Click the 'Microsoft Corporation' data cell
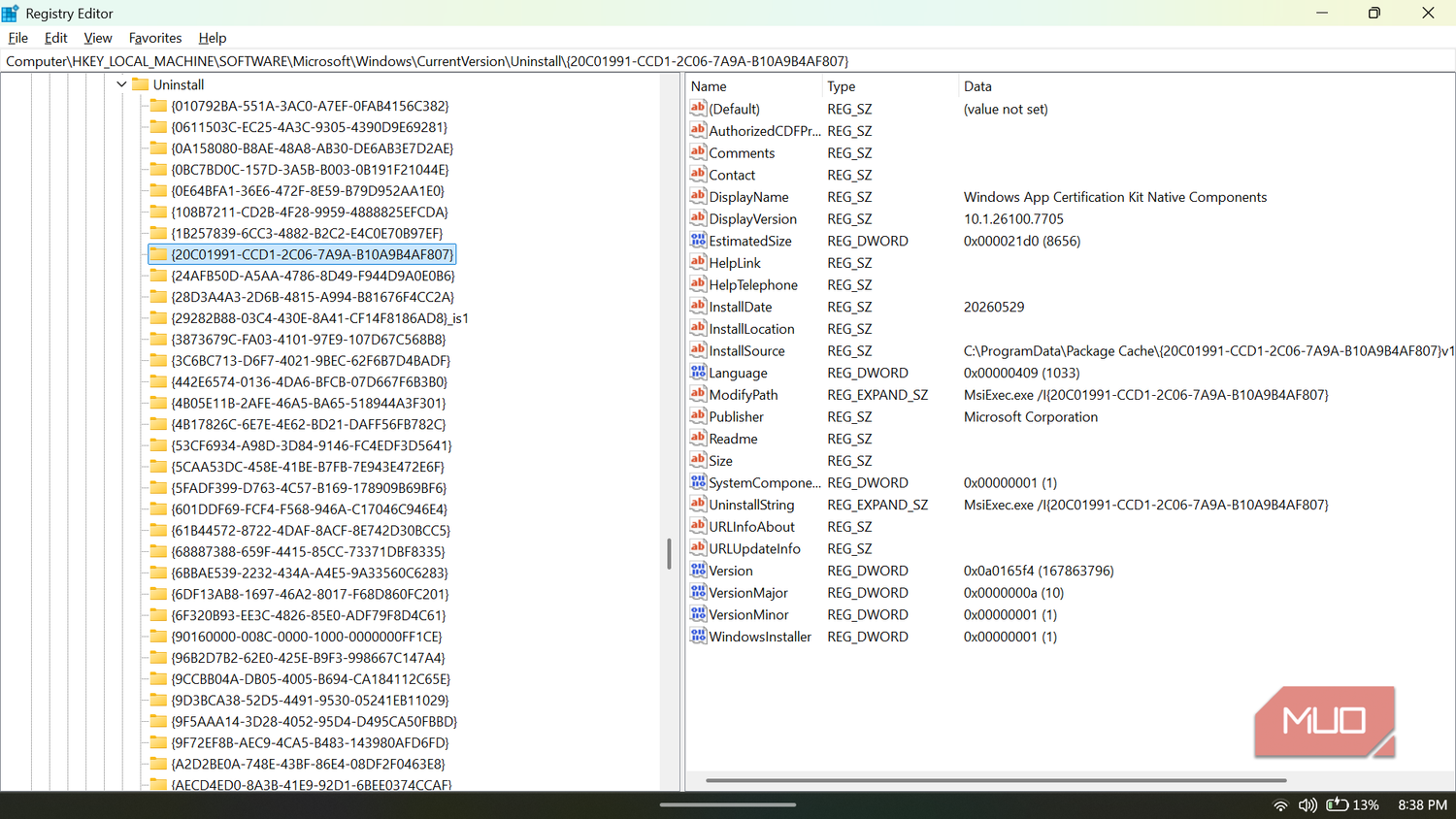The height and width of the screenshot is (819, 1456). (1031, 417)
